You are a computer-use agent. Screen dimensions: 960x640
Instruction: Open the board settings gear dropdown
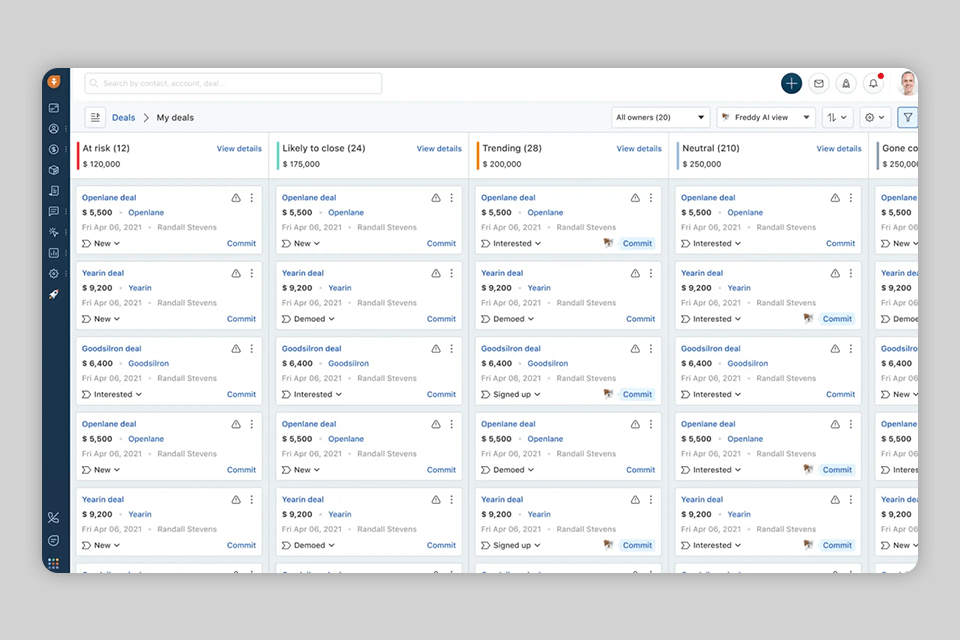pyautogui.click(x=874, y=117)
